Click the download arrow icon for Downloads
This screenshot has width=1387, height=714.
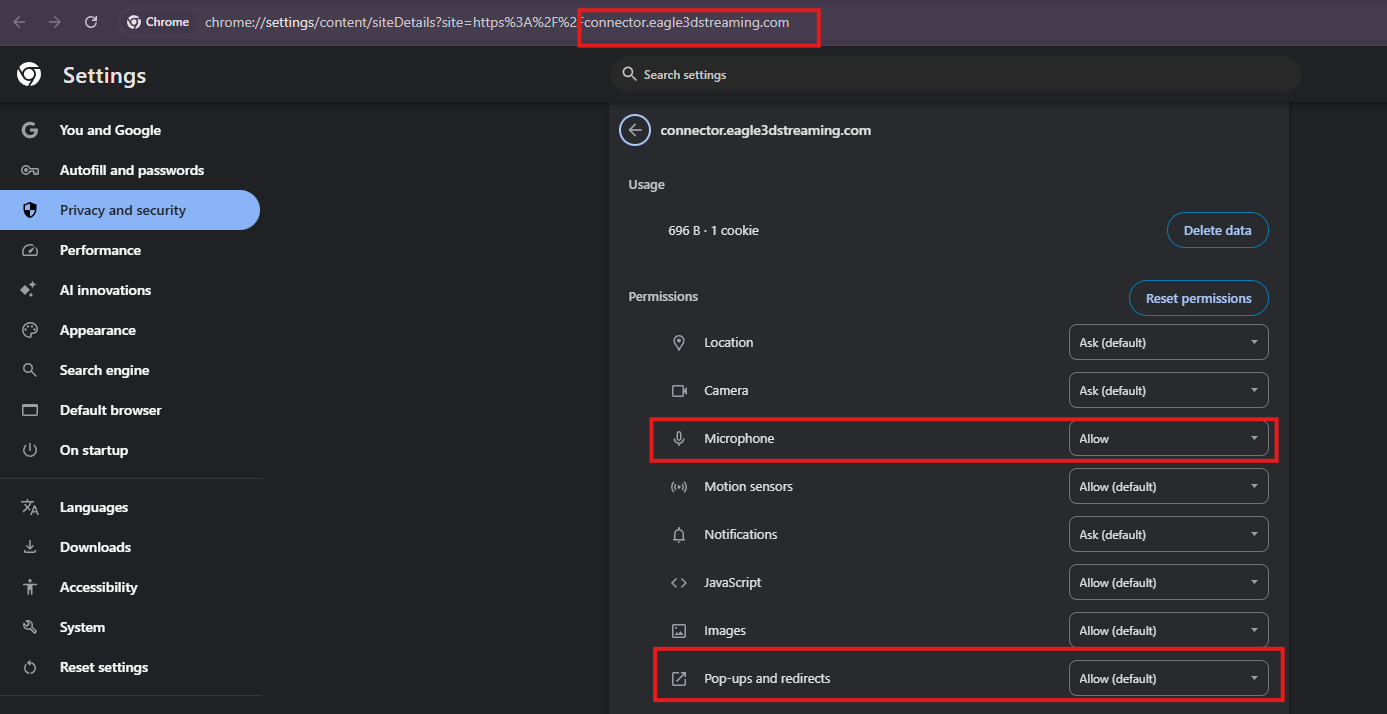point(30,547)
